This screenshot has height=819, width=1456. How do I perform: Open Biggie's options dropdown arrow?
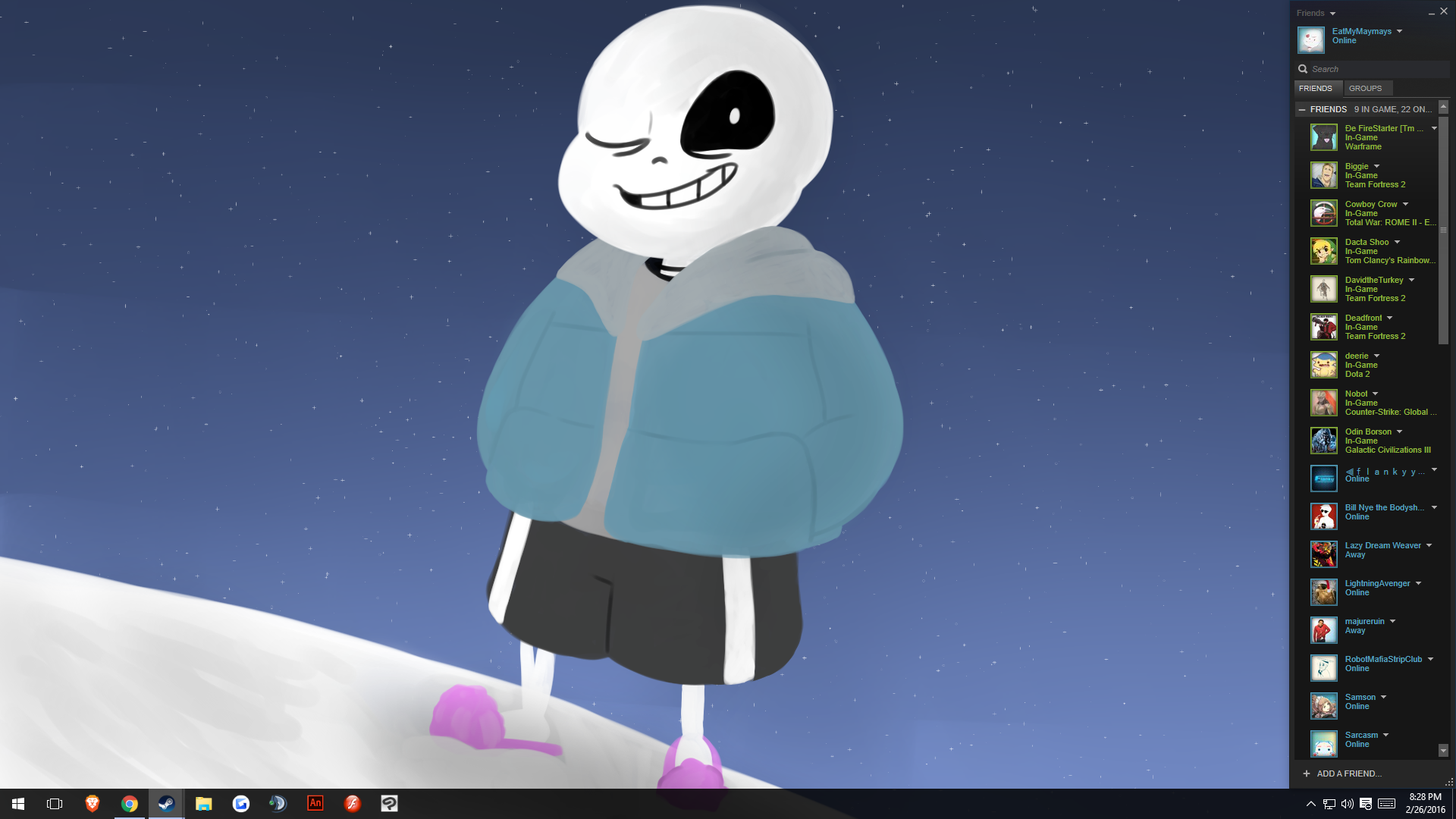pyautogui.click(x=1376, y=166)
